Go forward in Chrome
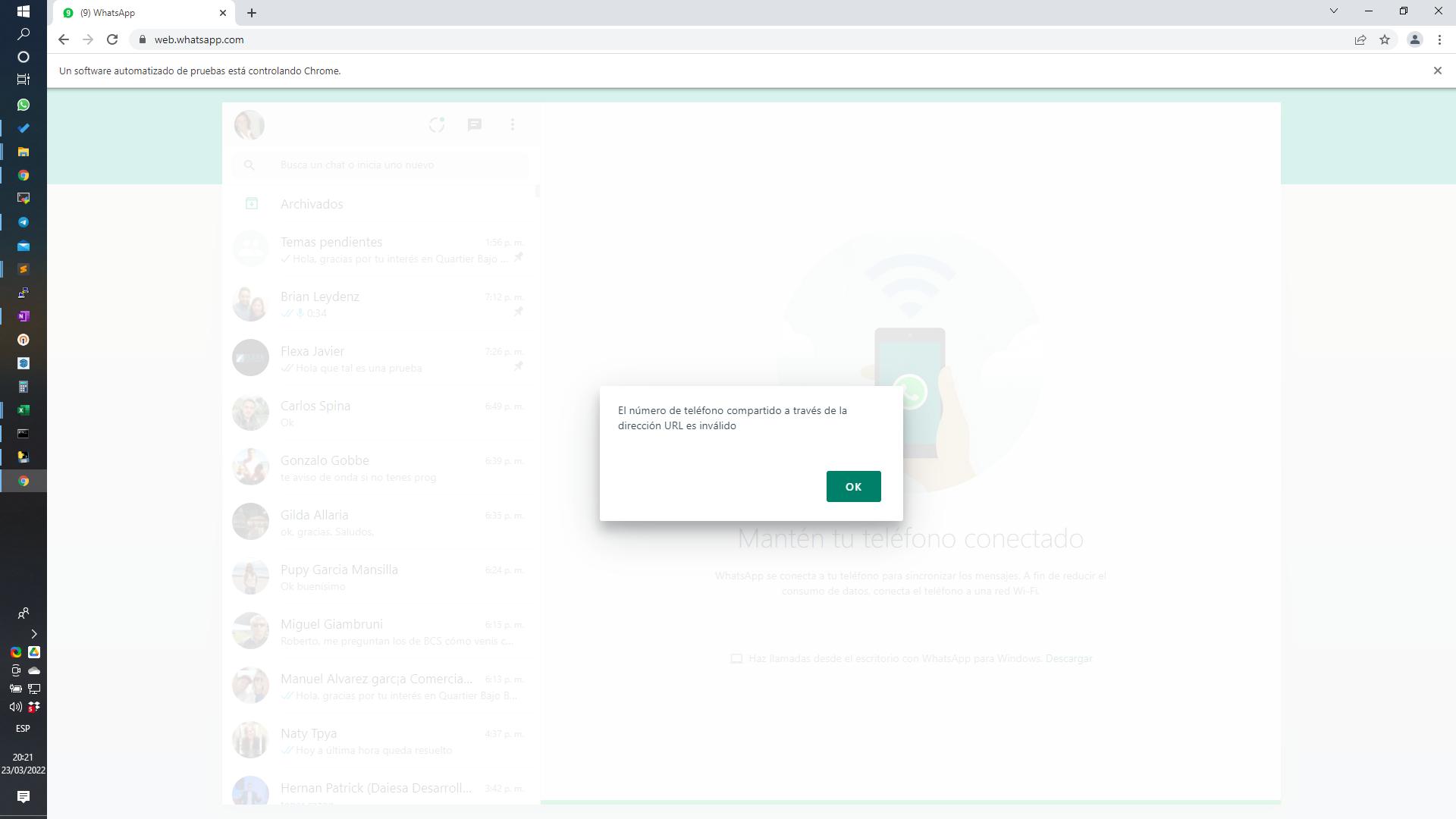Image resolution: width=1456 pixels, height=819 pixels. click(88, 39)
